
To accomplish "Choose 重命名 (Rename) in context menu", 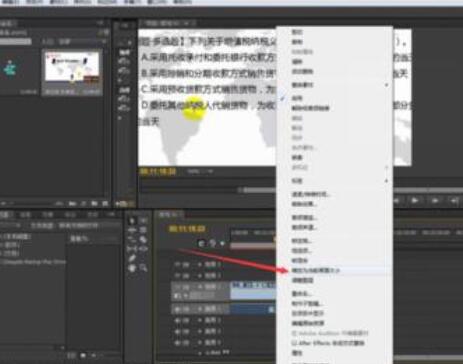I will [x=302, y=294].
